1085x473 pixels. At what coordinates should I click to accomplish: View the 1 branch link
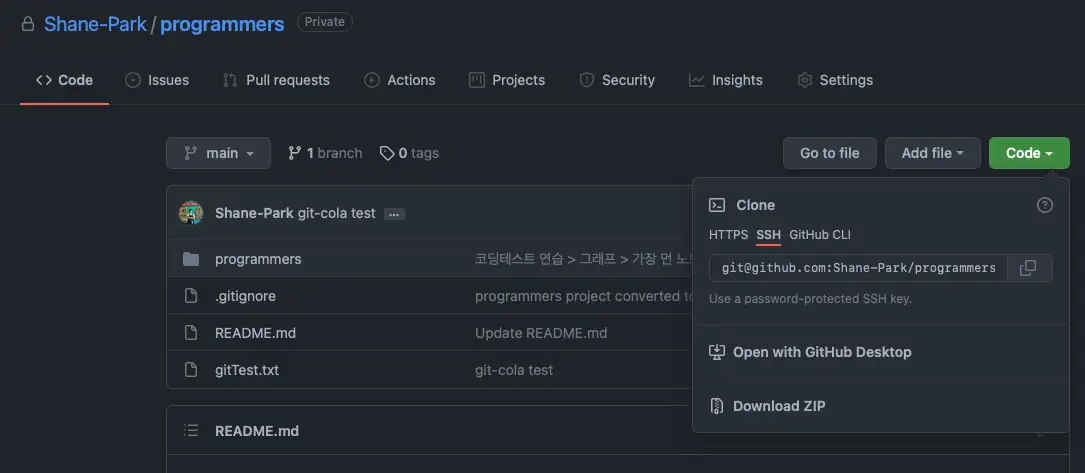coord(325,153)
